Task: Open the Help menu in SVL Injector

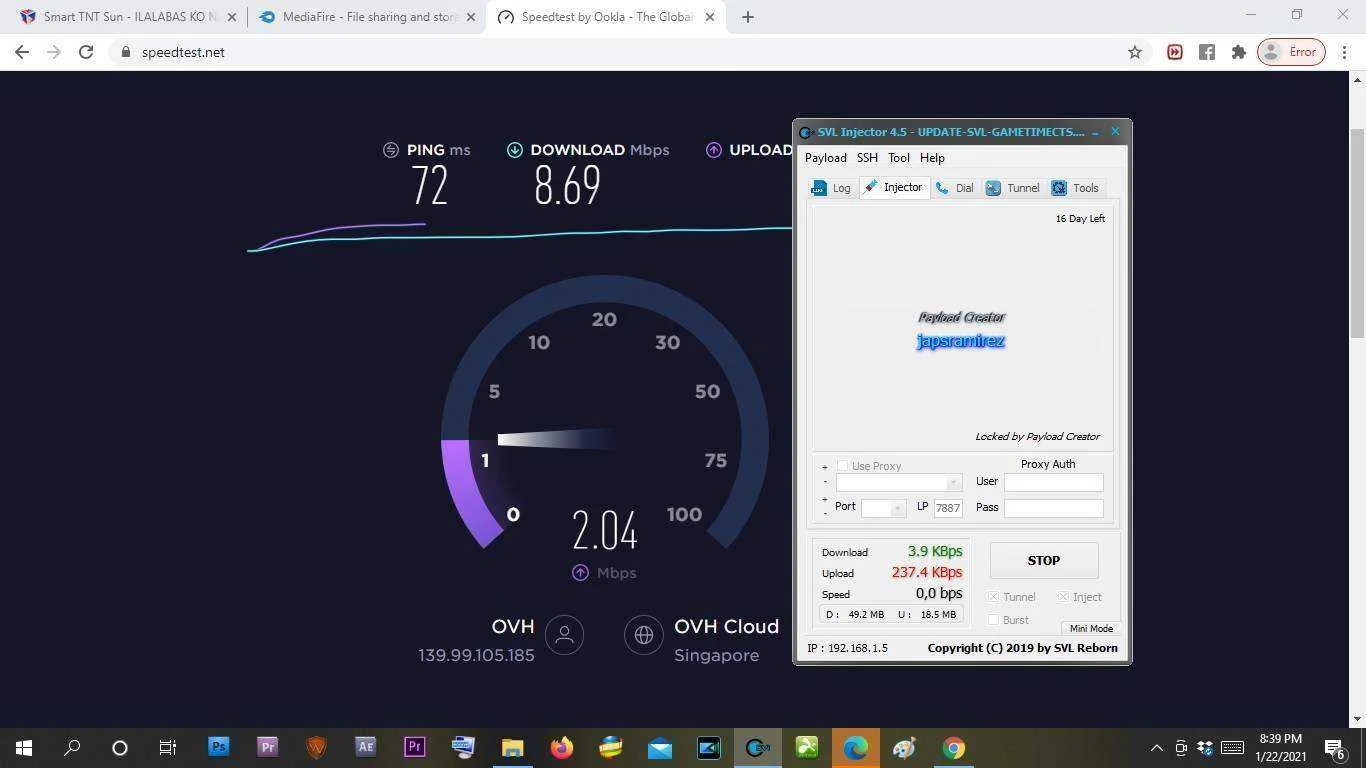Action: point(932,158)
